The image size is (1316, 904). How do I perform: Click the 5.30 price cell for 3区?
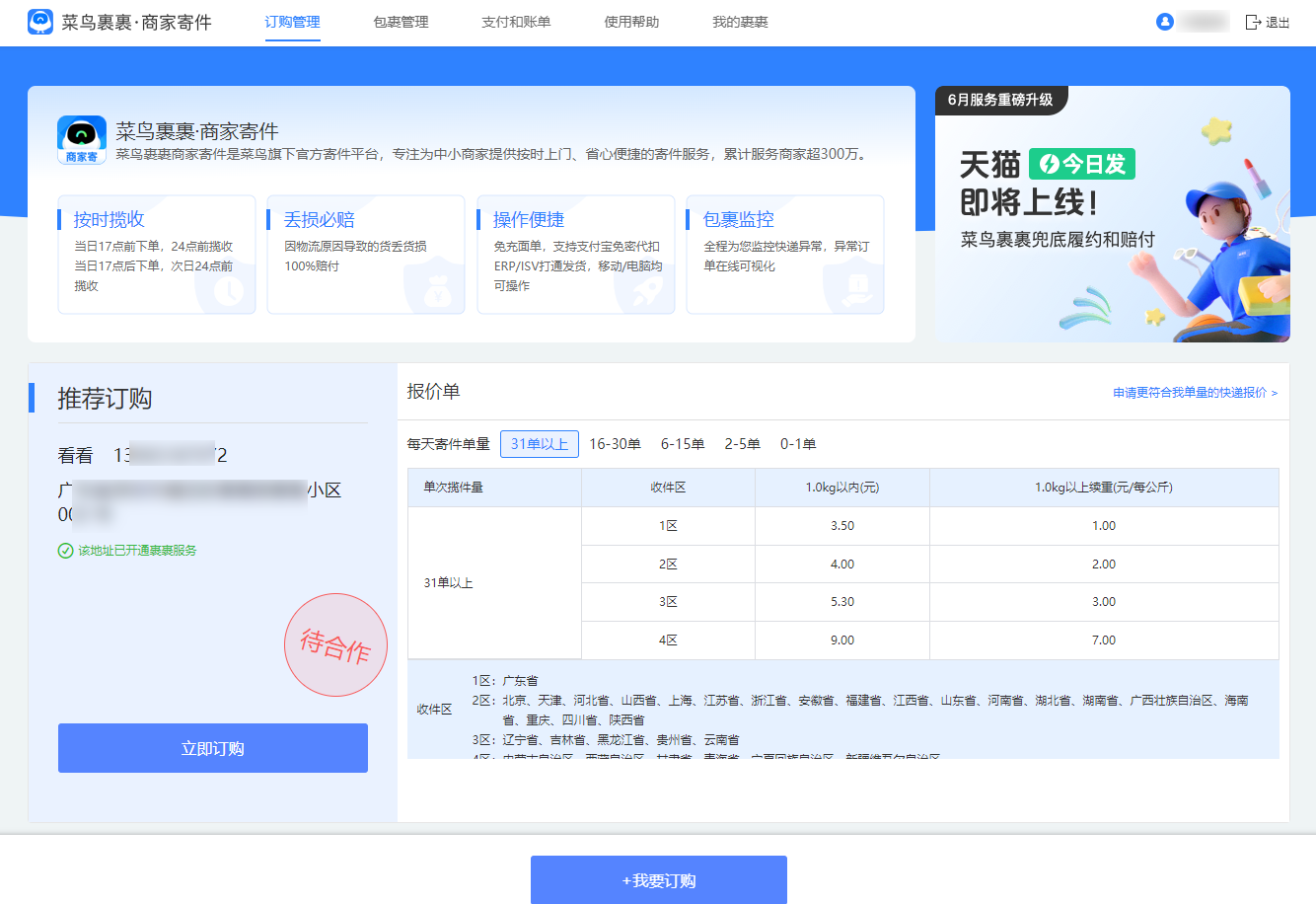[842, 602]
